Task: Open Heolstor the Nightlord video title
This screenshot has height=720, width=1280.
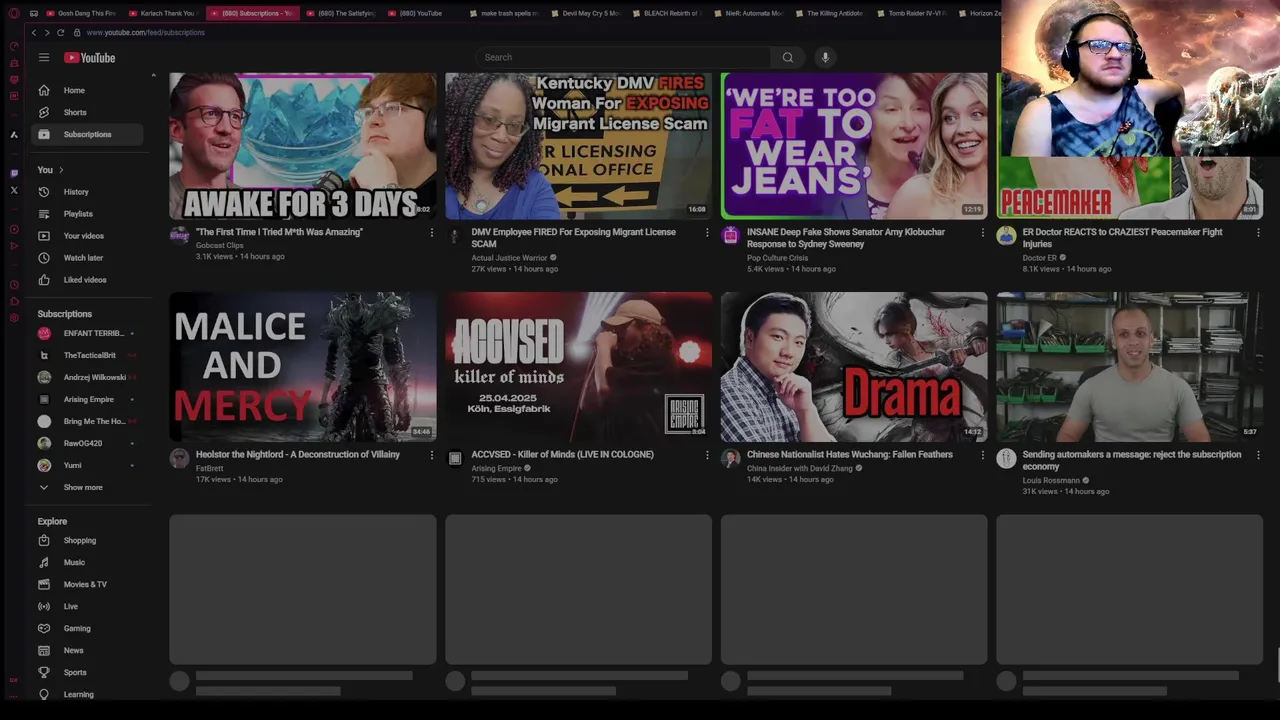Action: [x=298, y=455]
